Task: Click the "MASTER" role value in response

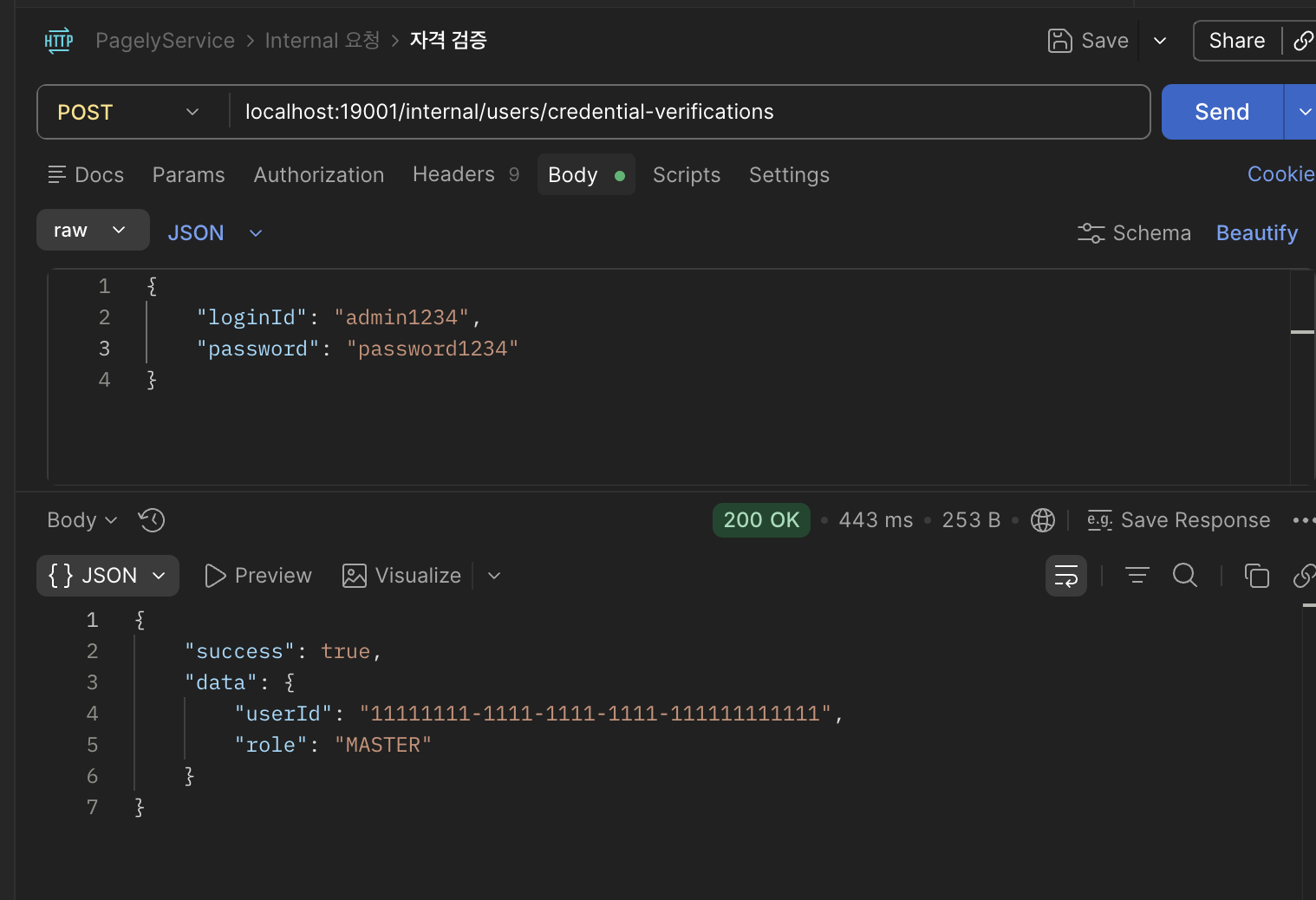Action: (x=383, y=745)
